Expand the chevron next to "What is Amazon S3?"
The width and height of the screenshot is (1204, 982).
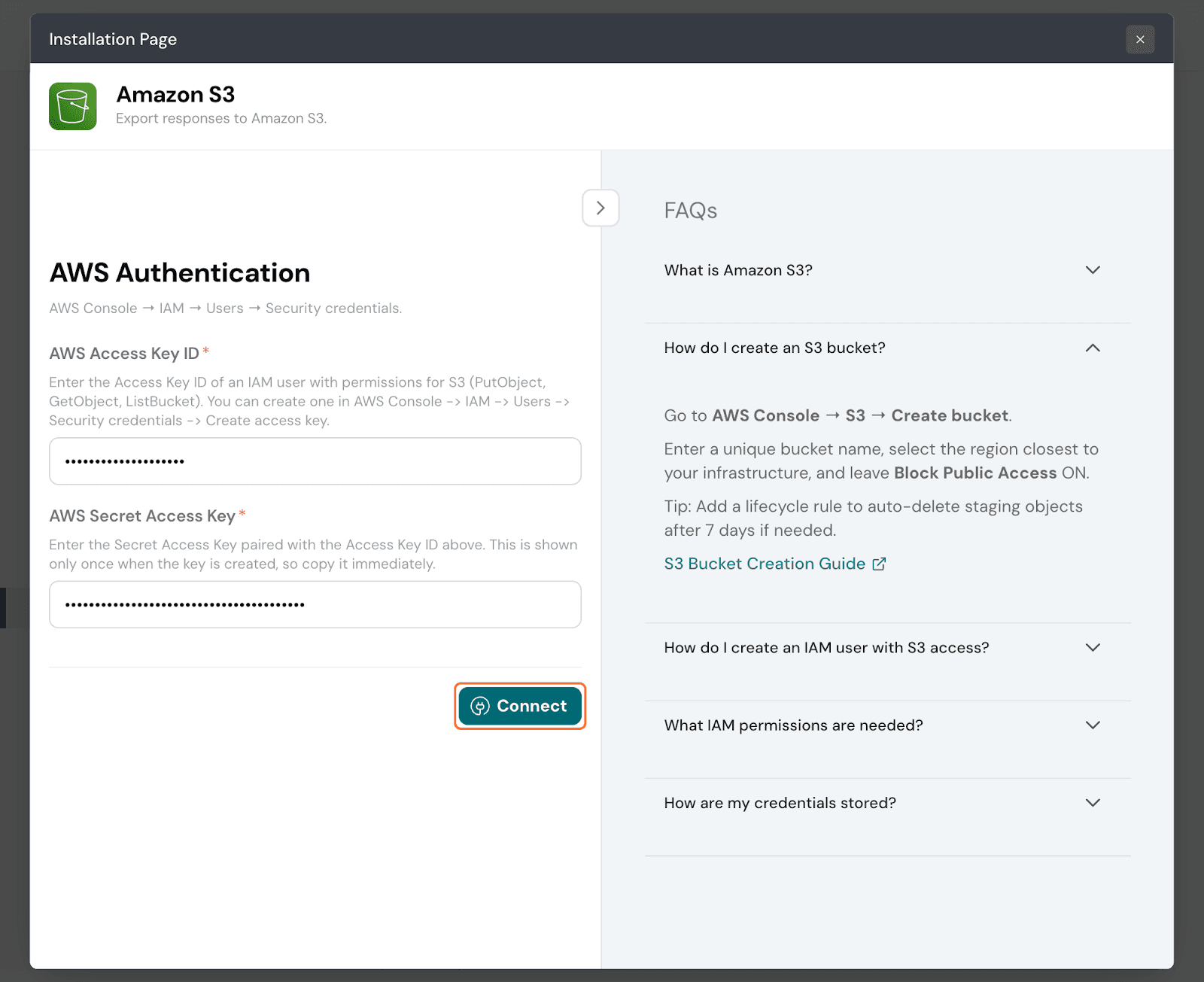pyautogui.click(x=1093, y=270)
